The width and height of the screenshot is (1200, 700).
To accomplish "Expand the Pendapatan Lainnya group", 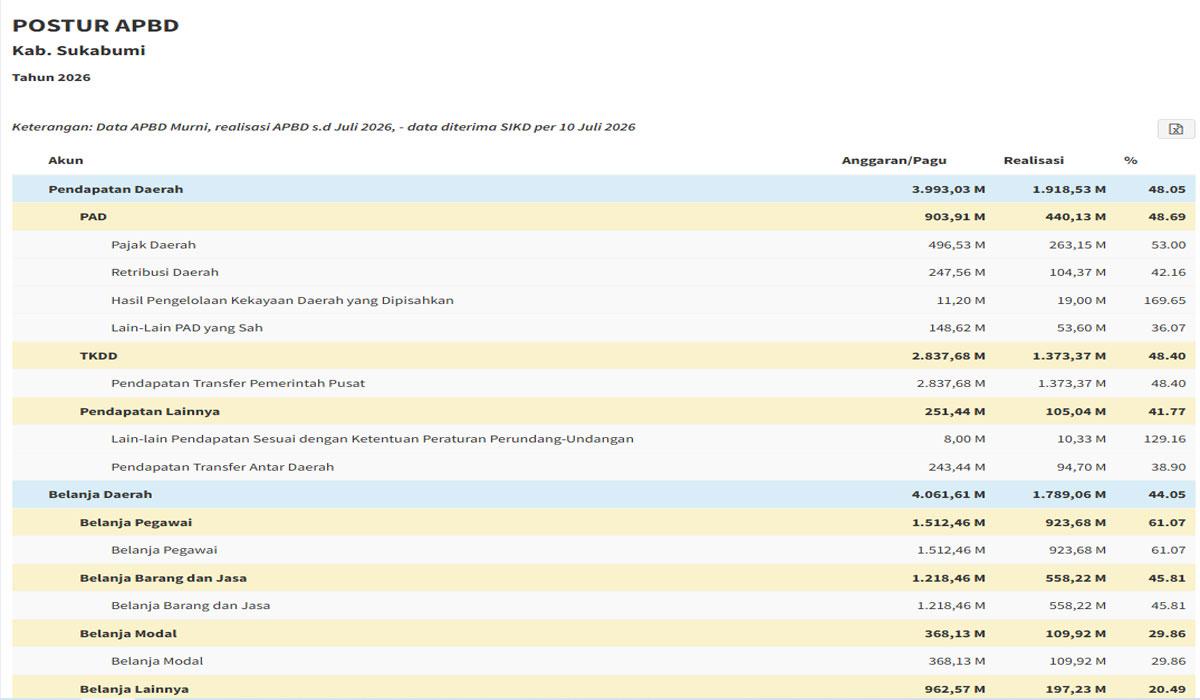I will (x=604, y=411).
